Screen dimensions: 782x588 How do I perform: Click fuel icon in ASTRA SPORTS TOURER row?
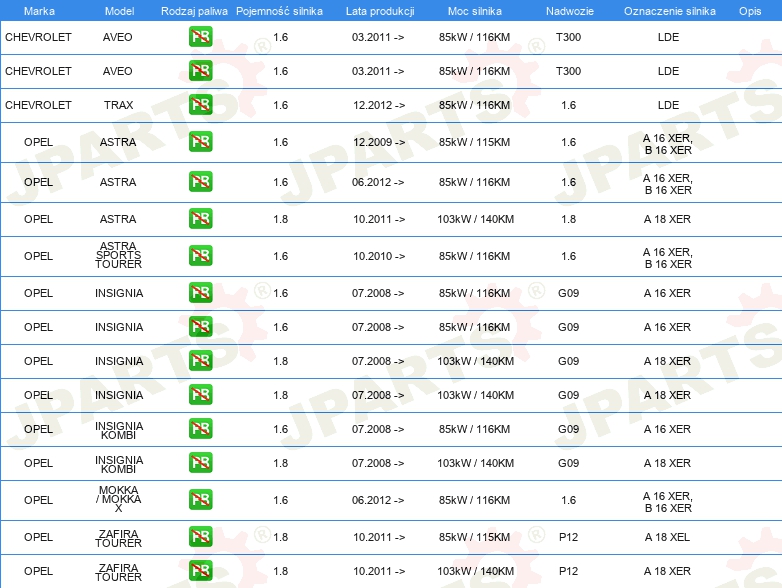[x=200, y=255]
